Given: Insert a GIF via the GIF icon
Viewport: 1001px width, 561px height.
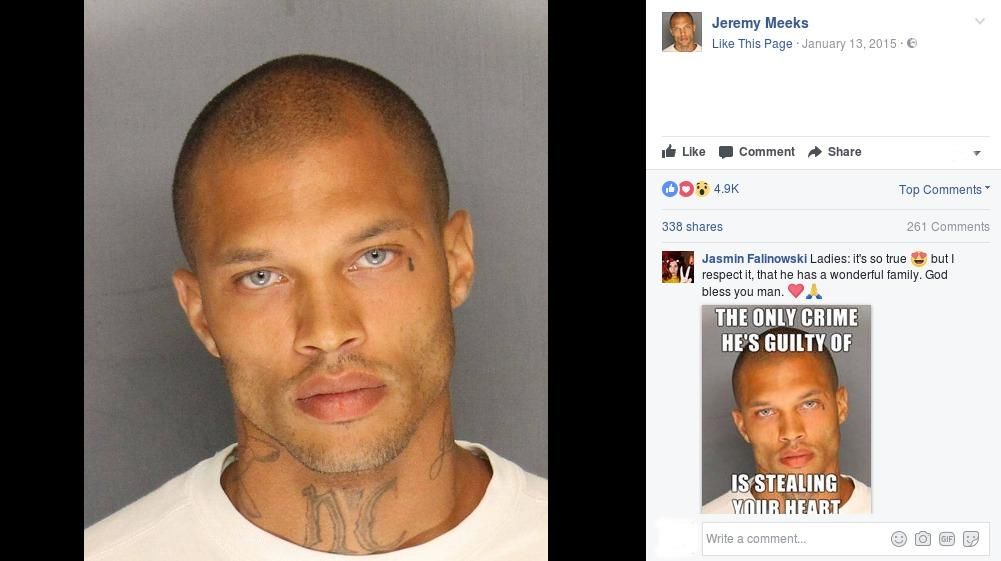Looking at the screenshot, I should [x=947, y=539].
